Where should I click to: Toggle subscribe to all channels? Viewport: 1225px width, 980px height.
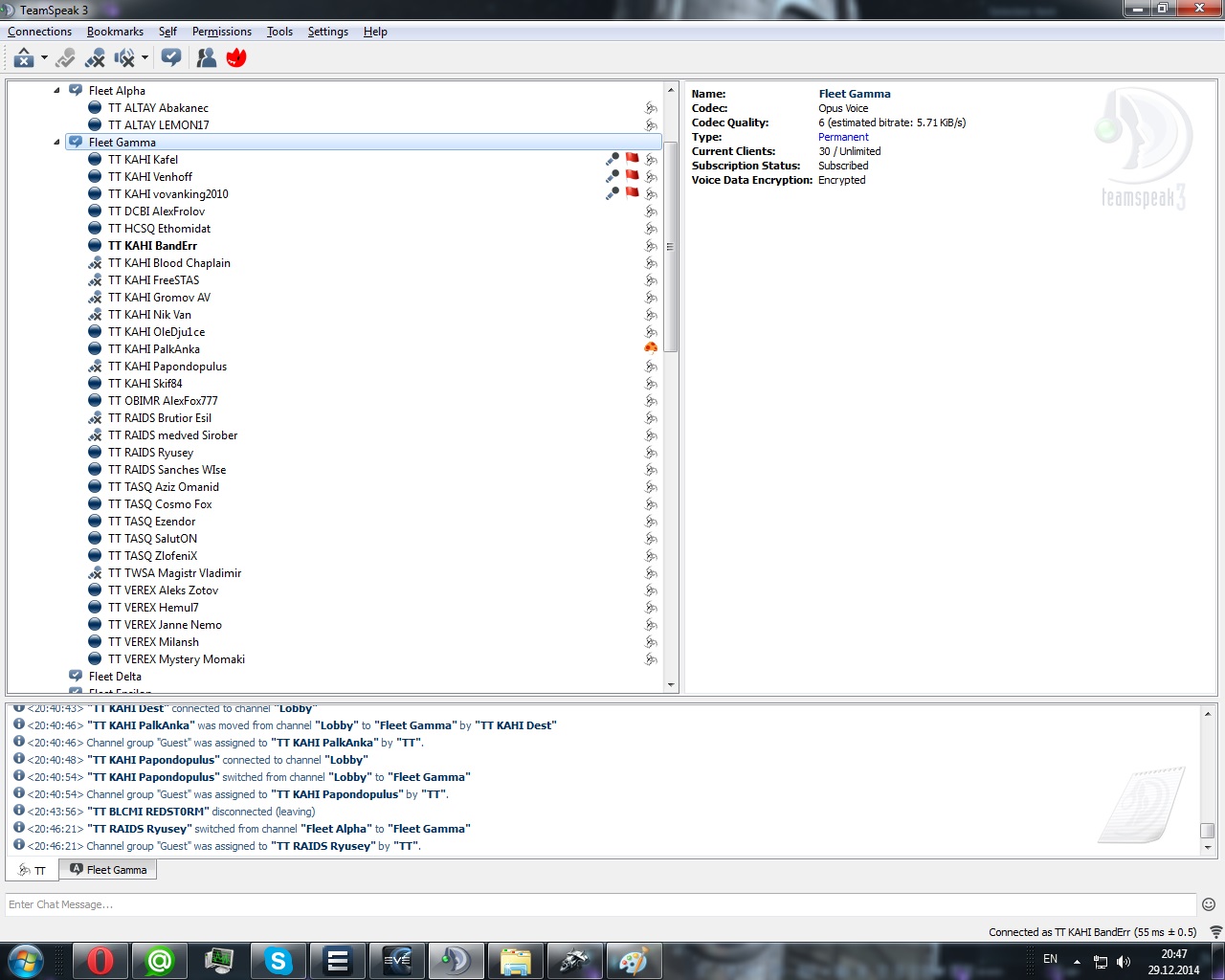[x=171, y=58]
